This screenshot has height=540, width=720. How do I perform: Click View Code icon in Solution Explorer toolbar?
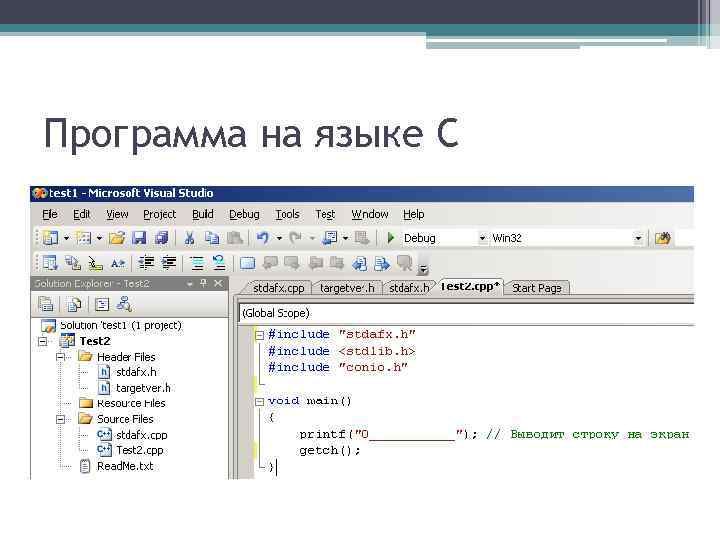coord(101,304)
